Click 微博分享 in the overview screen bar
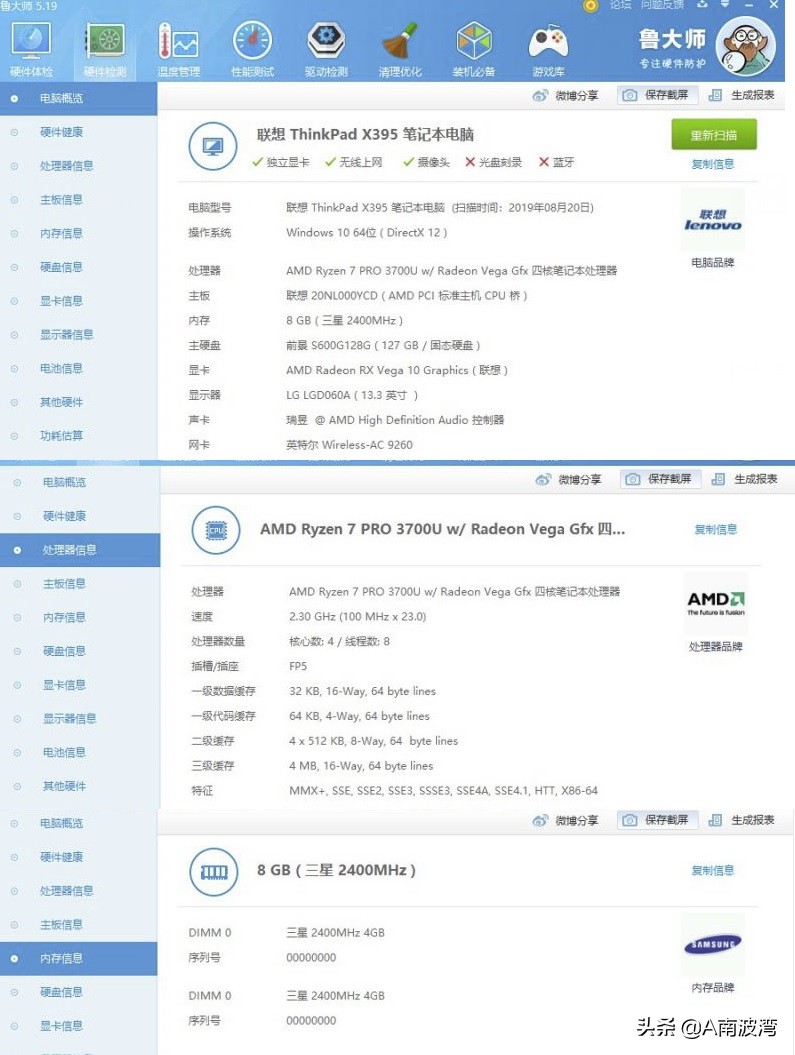The height and width of the screenshot is (1055, 795). coord(566,96)
